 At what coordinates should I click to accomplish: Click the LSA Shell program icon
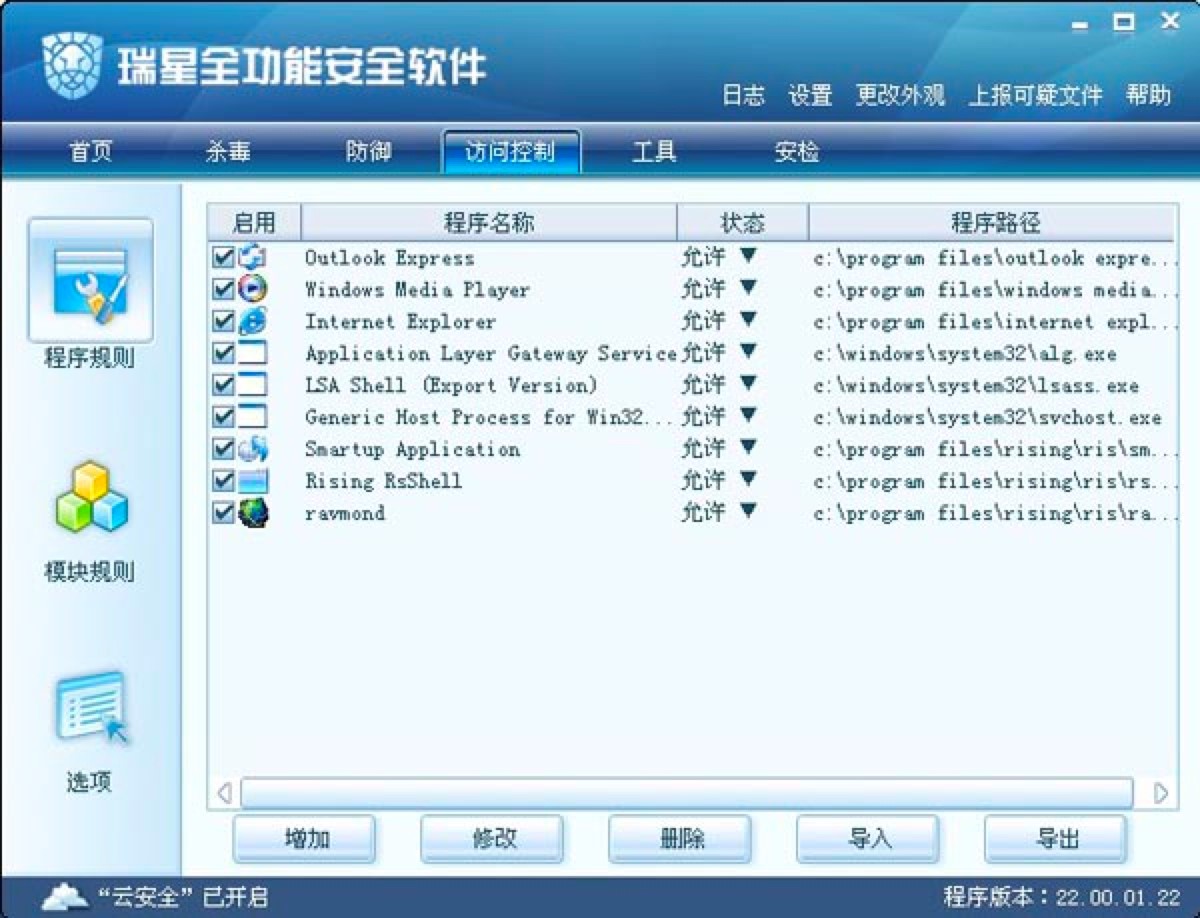[x=253, y=386]
